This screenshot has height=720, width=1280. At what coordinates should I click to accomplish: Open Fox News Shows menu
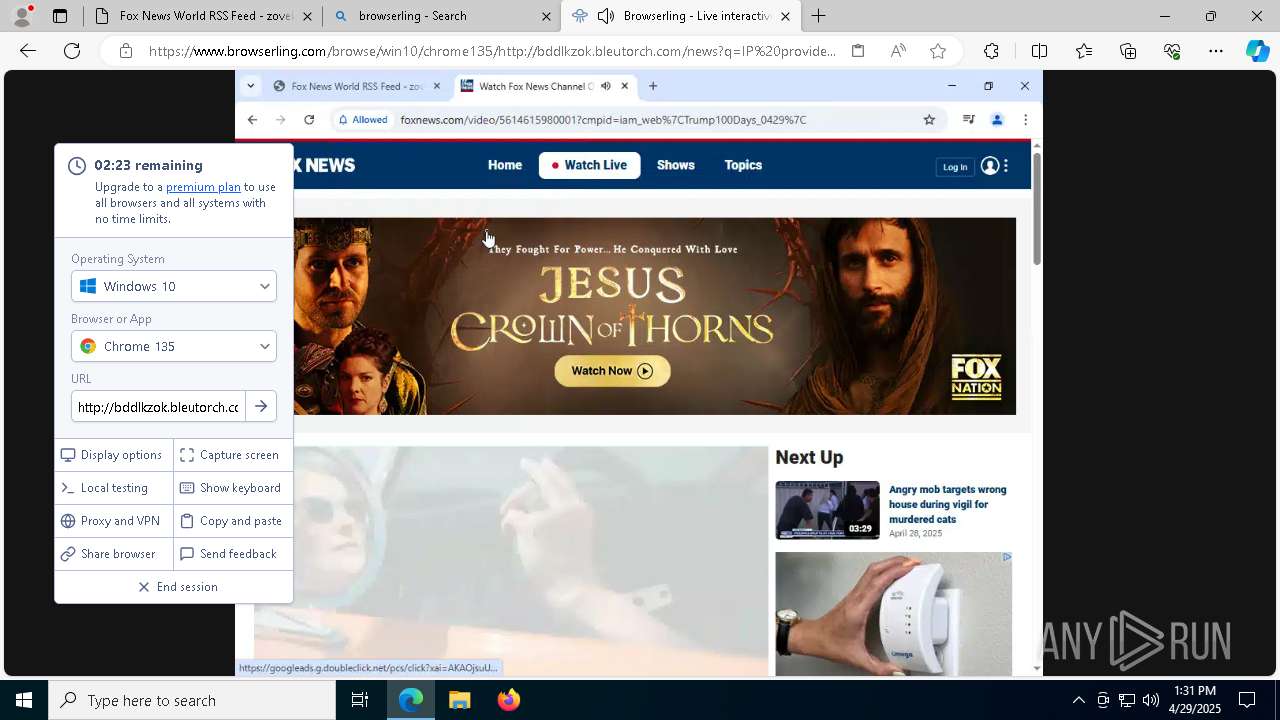pos(676,165)
